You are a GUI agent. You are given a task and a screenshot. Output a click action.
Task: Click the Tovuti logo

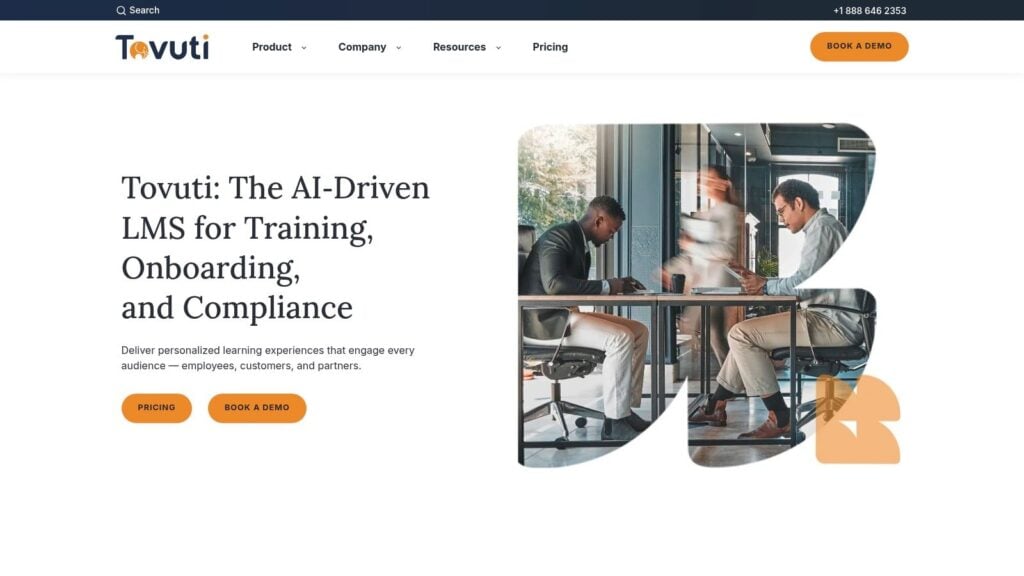(x=162, y=47)
